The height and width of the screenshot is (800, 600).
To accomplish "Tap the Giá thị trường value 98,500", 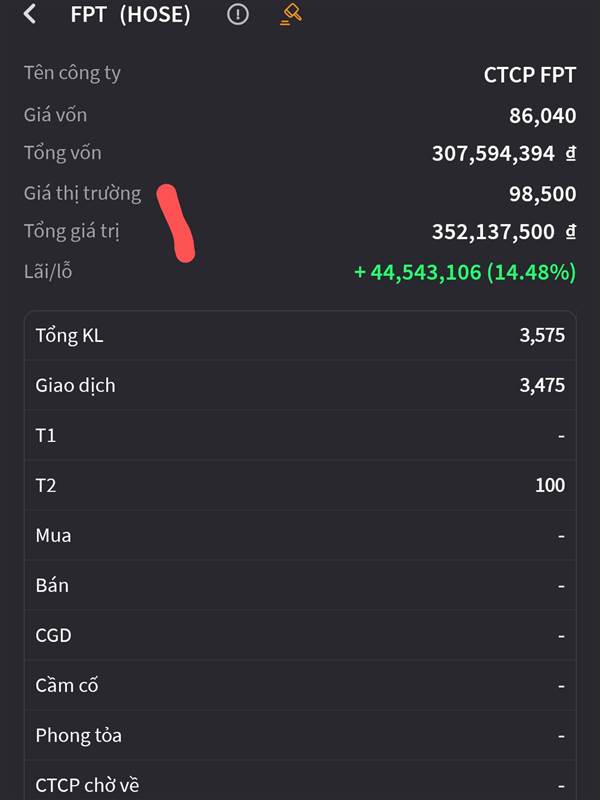I will pyautogui.click(x=542, y=194).
